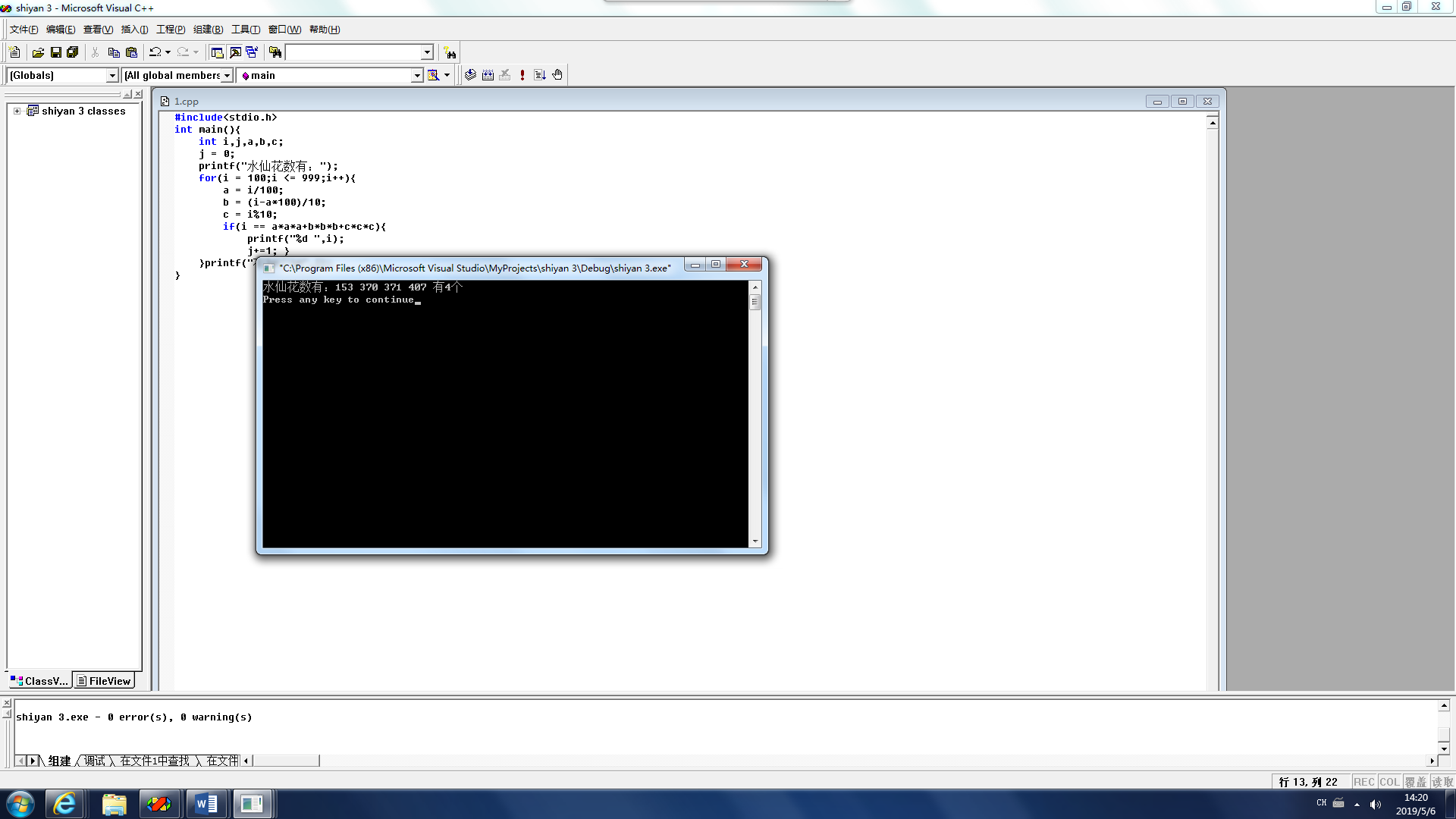Toggle the Workspace window button
The width and height of the screenshot is (1456, 819).
217,52
